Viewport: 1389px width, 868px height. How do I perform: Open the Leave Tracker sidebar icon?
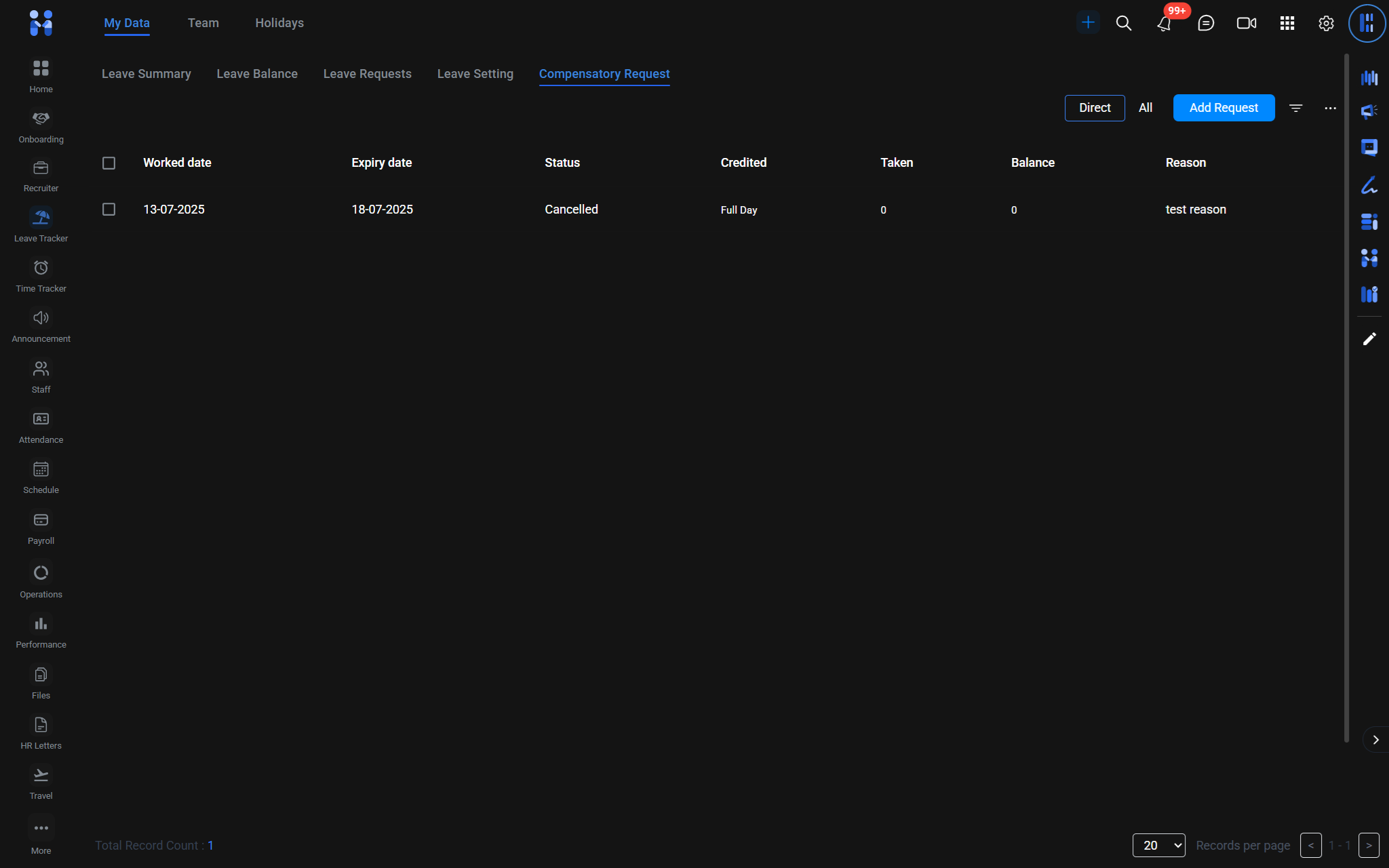(41, 218)
